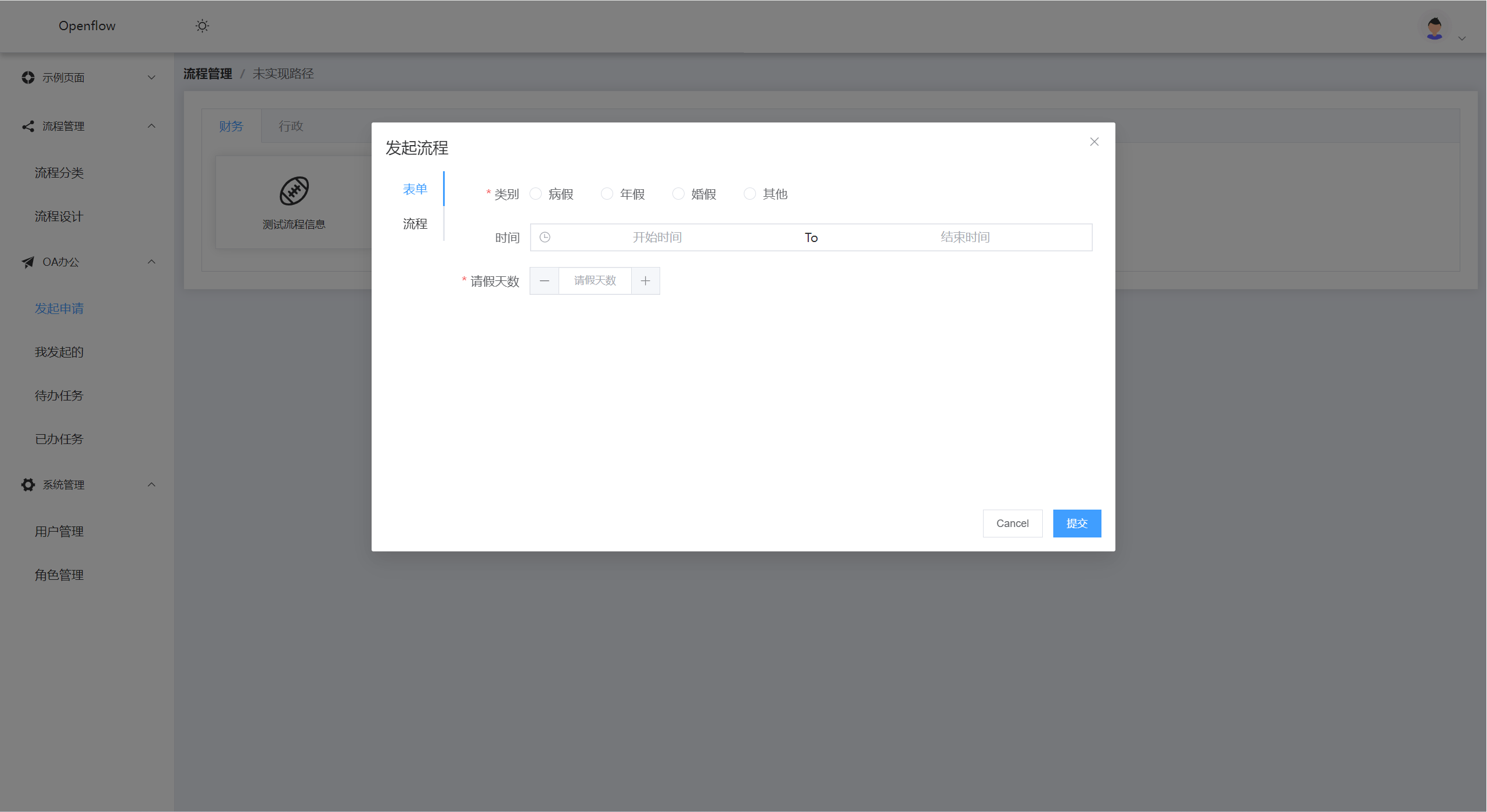The height and width of the screenshot is (812, 1487).
Task: Collapse the 流程管理 sidebar section
Action: tap(151, 126)
